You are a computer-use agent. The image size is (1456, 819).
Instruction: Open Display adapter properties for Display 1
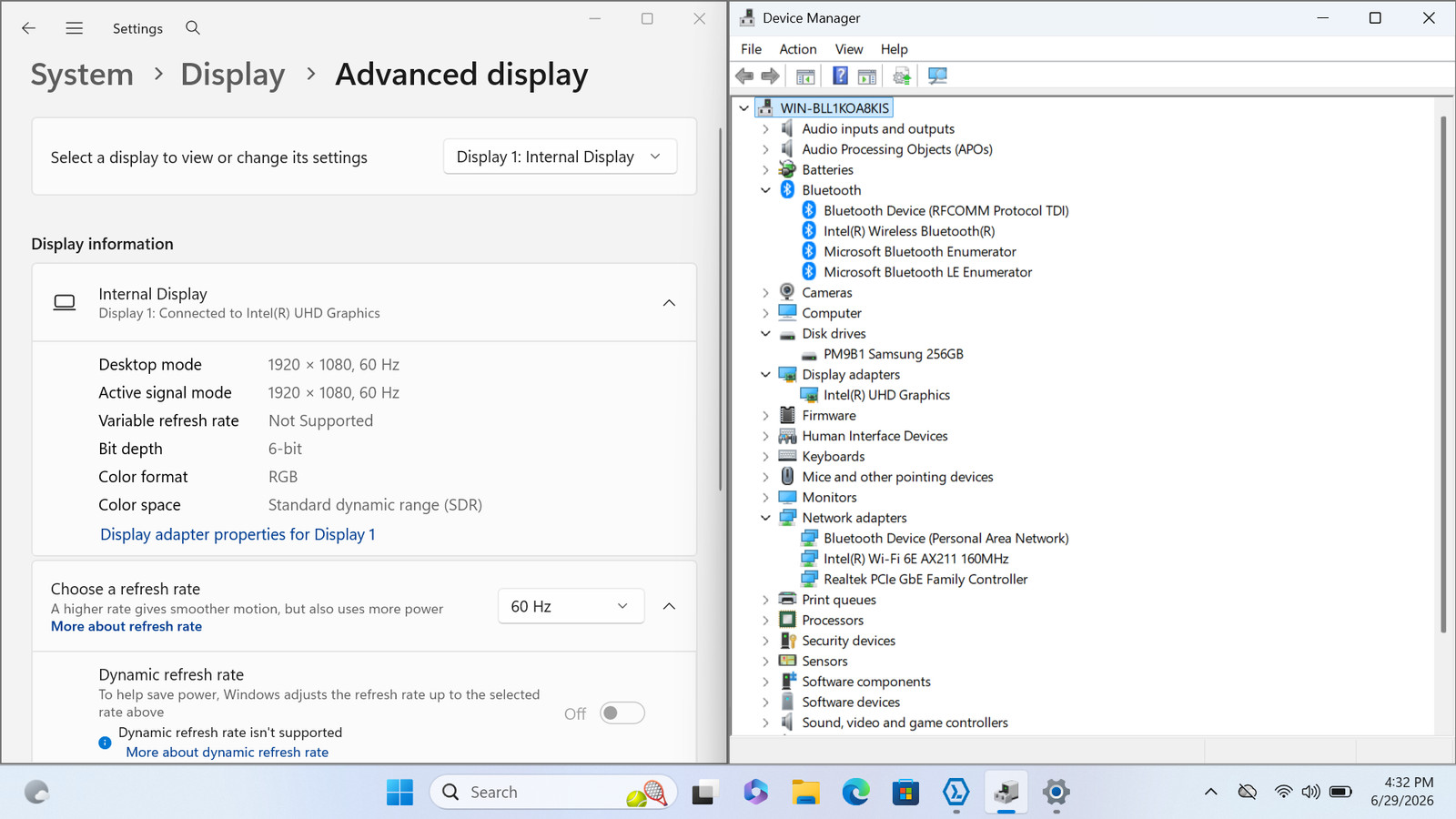pyautogui.click(x=238, y=534)
